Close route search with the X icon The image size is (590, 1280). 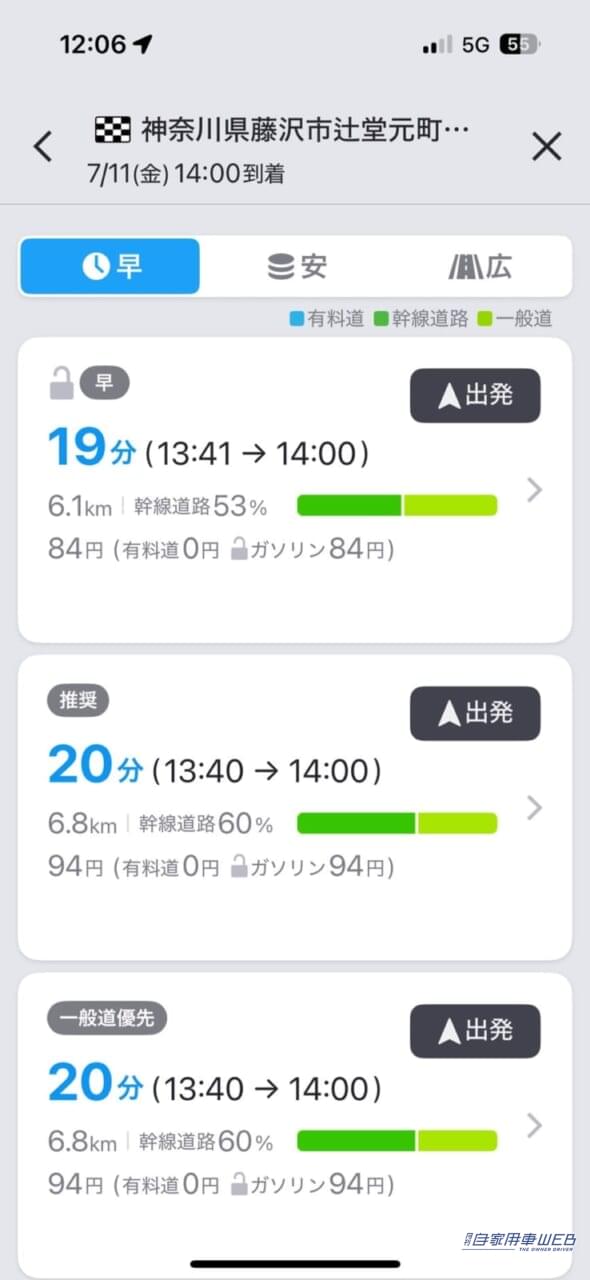pyautogui.click(x=546, y=147)
